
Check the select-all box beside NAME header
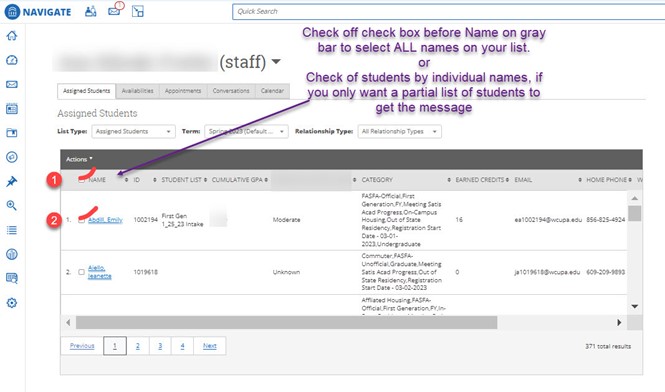tap(81, 180)
